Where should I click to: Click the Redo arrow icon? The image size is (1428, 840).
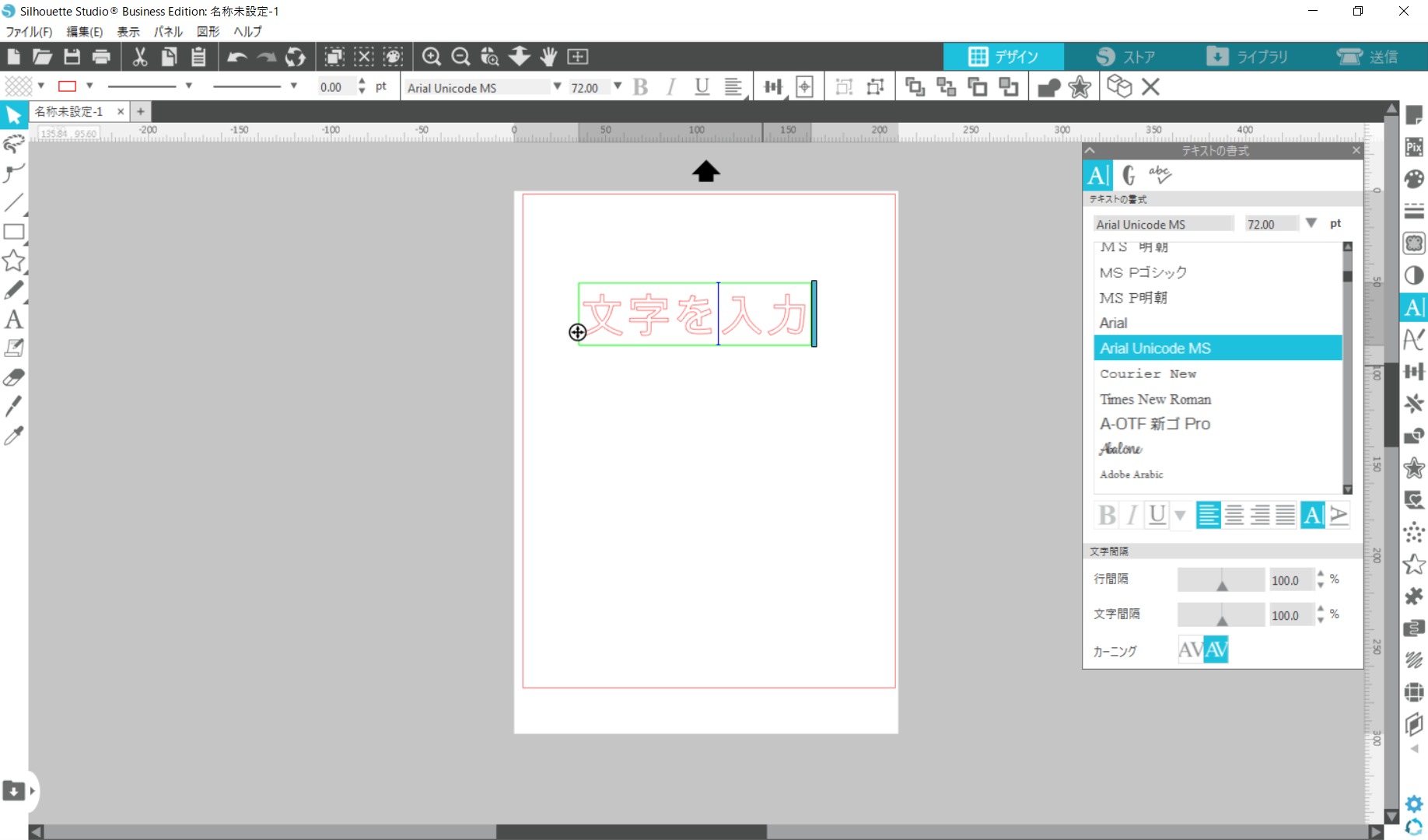point(267,57)
